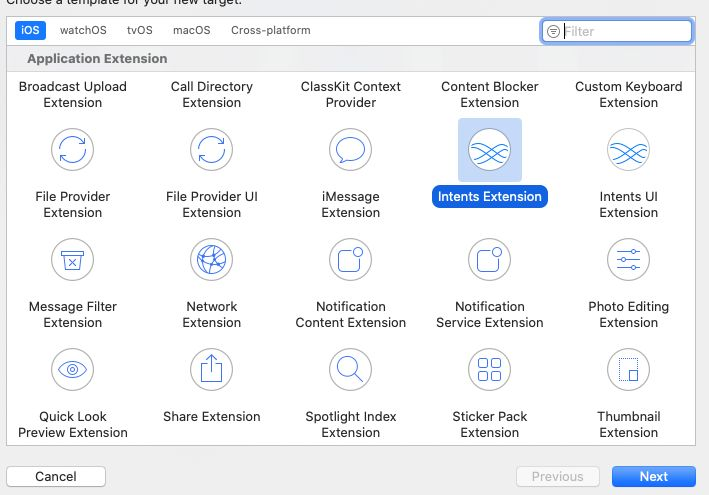Click the Previous button

558,476
